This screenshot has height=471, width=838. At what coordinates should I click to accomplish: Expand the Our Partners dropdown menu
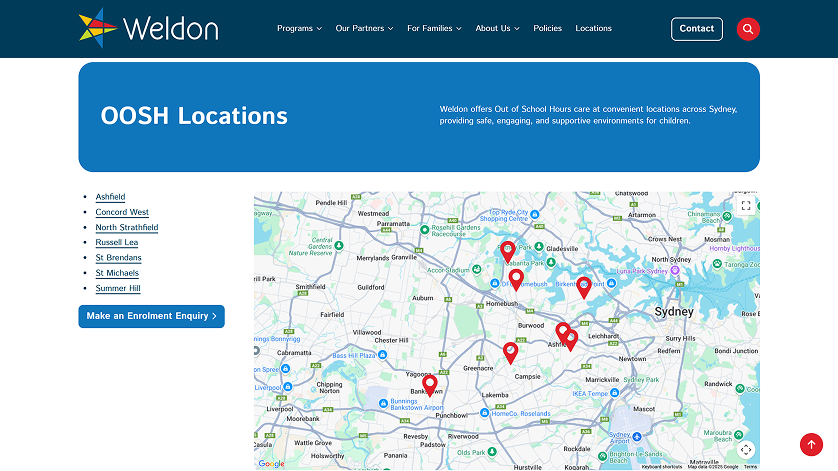(x=364, y=28)
